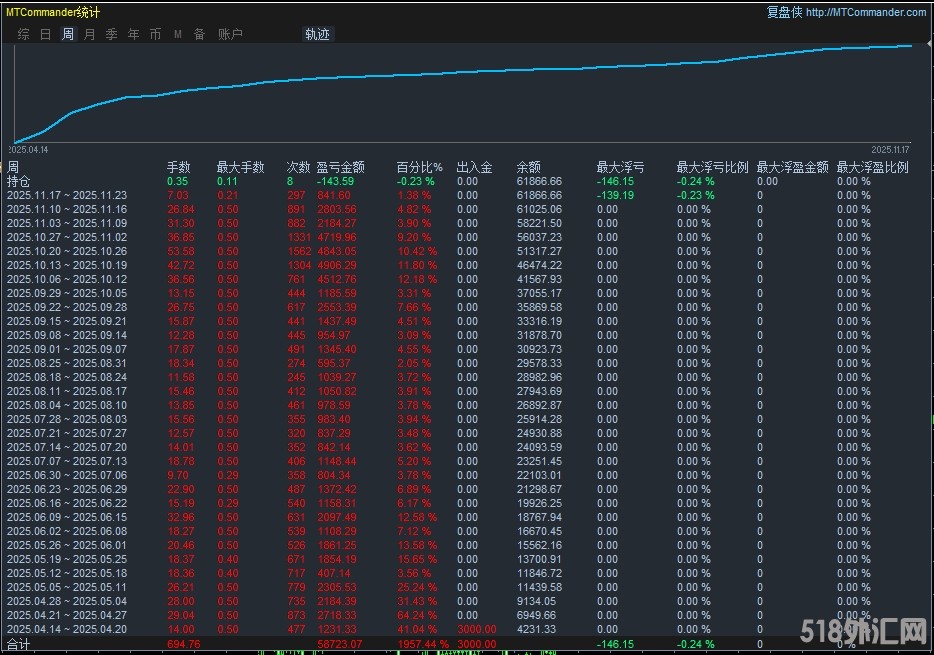Click the 最大浮亏 column header

pos(620,167)
